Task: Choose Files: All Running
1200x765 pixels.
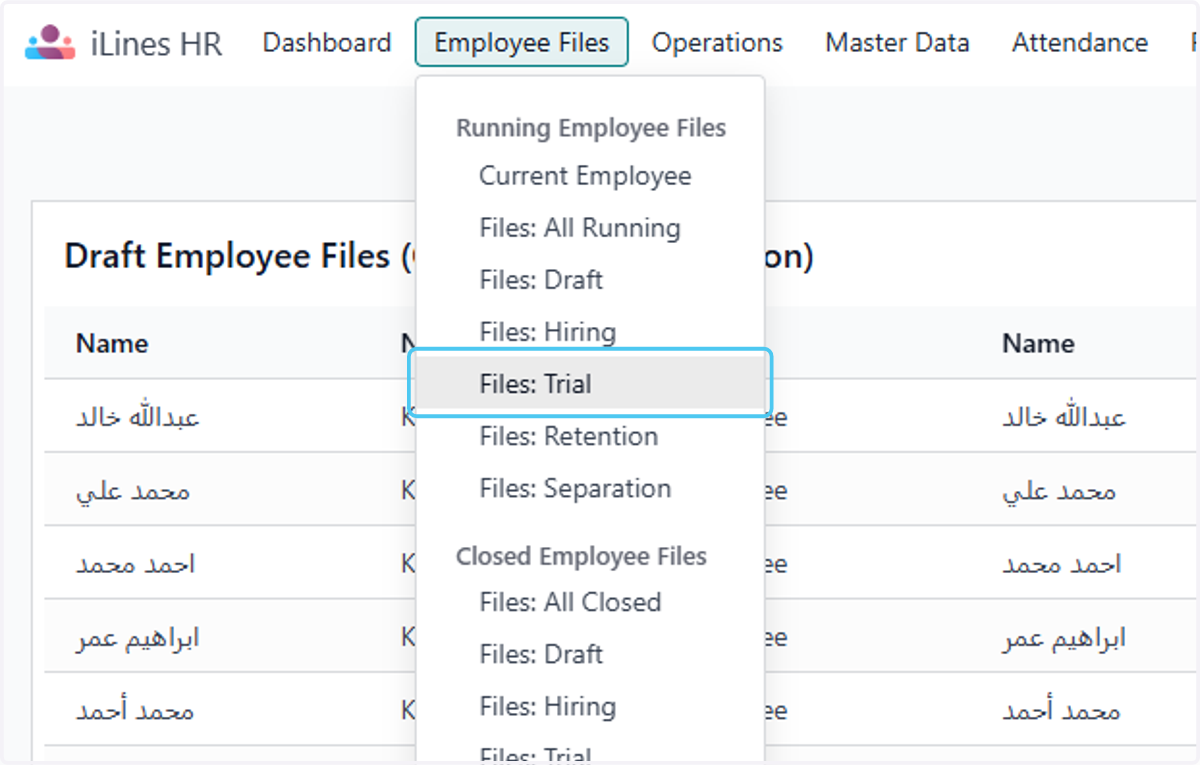Action: (x=580, y=228)
